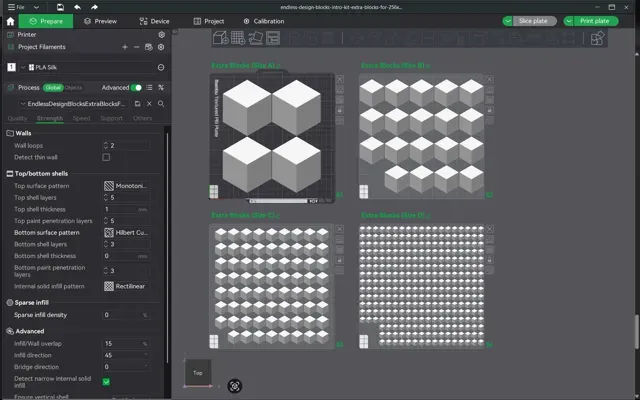Uncheck Detect narrow internal solid infill
This screenshot has height=400, width=640.
pos(106,382)
